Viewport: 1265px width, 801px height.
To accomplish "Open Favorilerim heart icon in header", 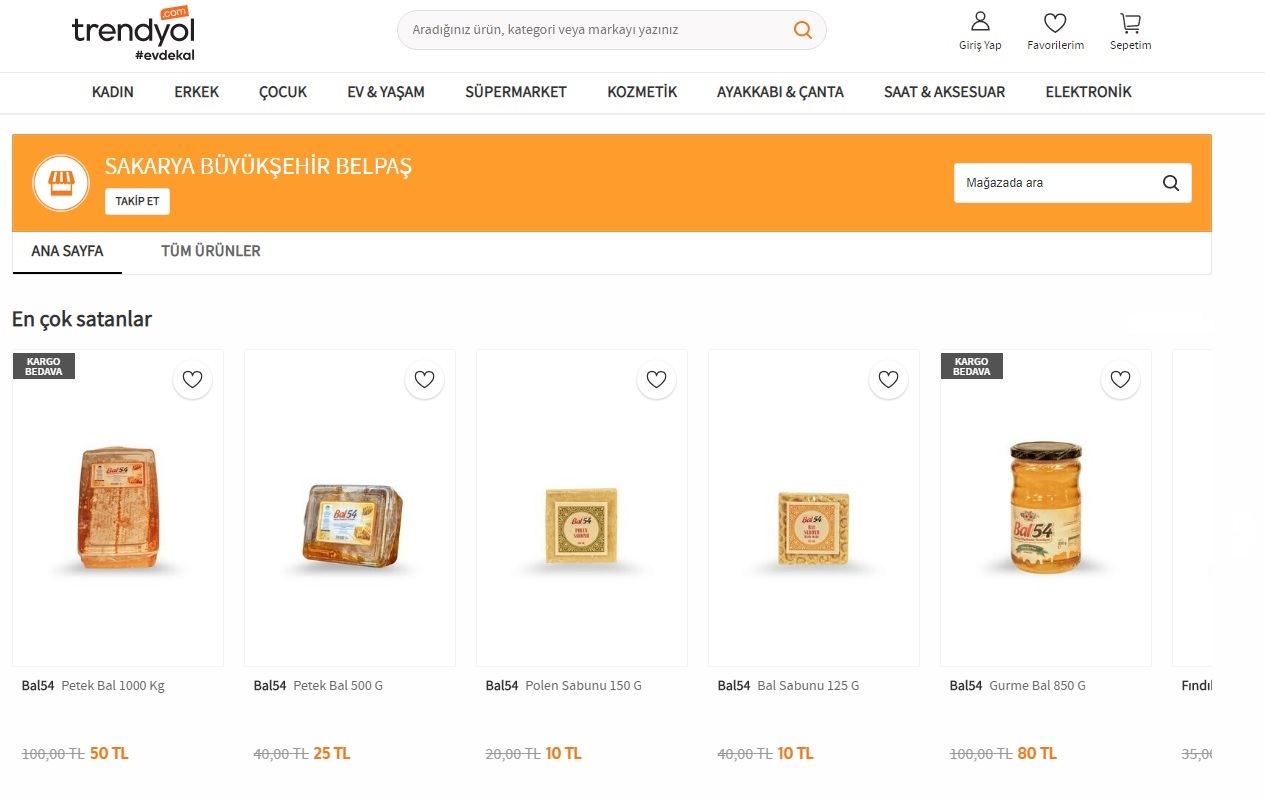I will (x=1055, y=22).
